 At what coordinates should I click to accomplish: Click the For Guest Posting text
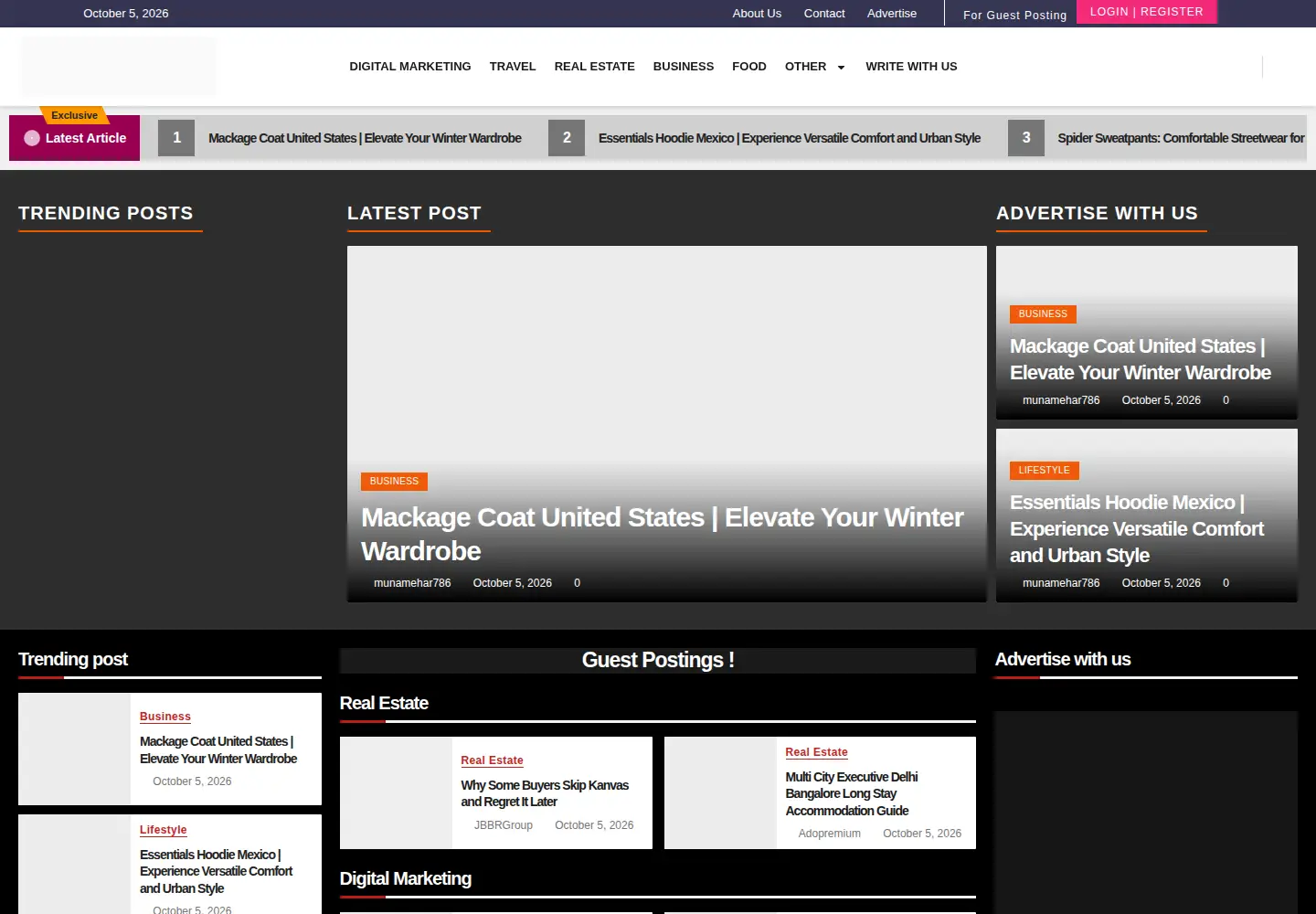tap(1015, 15)
